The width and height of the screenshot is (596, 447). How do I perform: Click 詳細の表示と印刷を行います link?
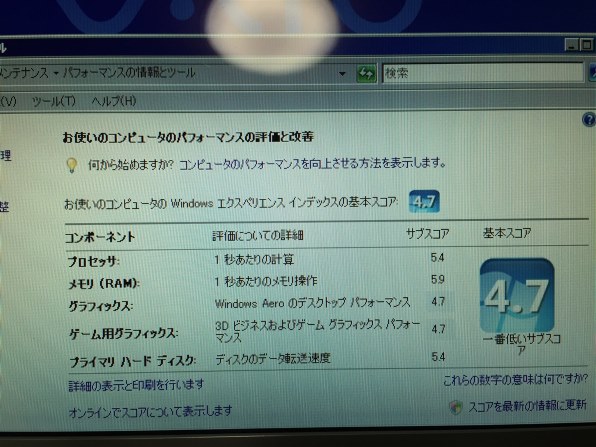click(x=136, y=385)
